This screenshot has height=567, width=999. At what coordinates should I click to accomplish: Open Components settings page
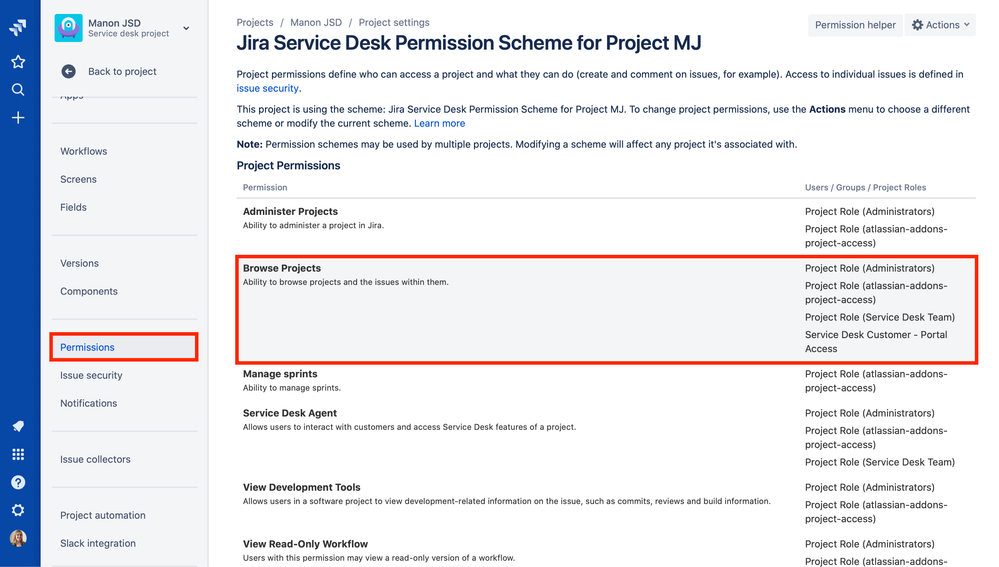click(x=89, y=291)
